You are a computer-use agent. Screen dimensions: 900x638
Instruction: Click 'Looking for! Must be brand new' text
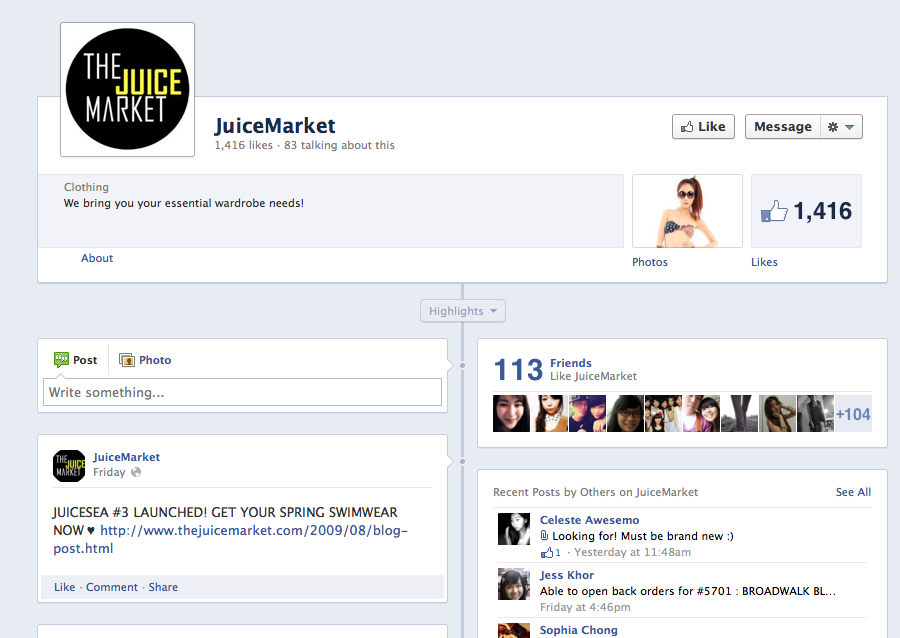tap(643, 536)
